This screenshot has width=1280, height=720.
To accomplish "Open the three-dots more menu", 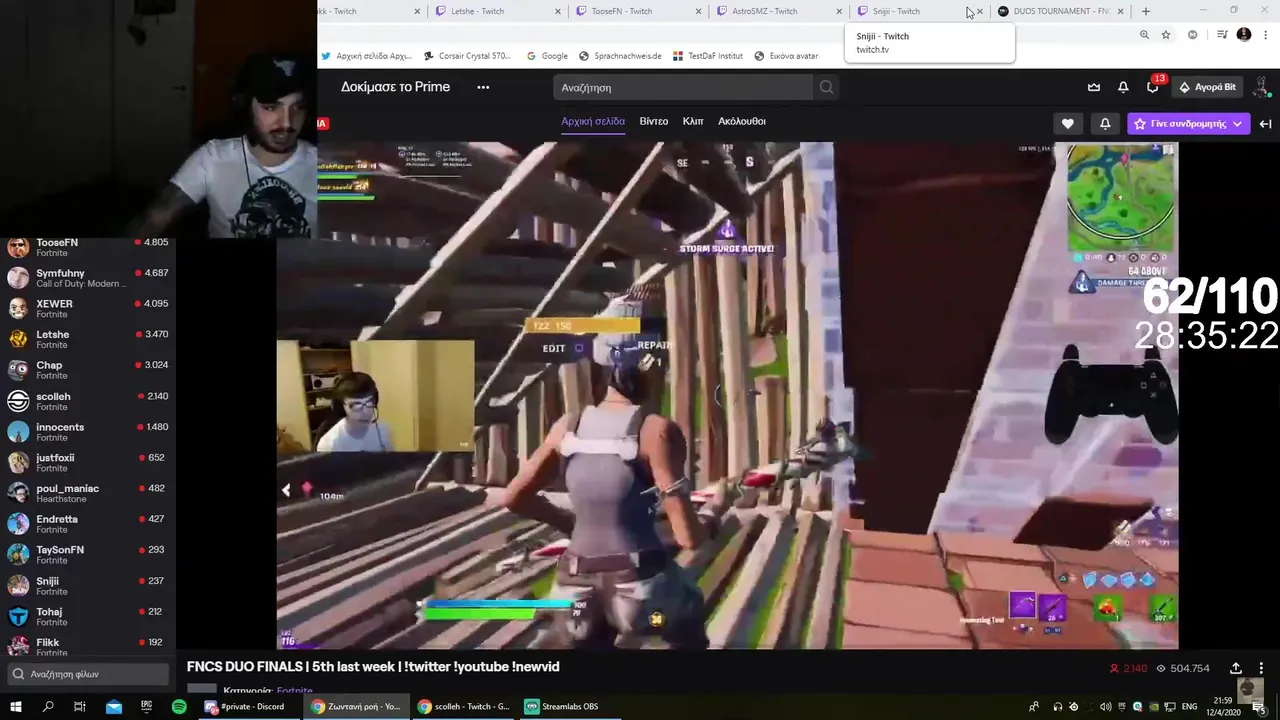I will tap(483, 87).
